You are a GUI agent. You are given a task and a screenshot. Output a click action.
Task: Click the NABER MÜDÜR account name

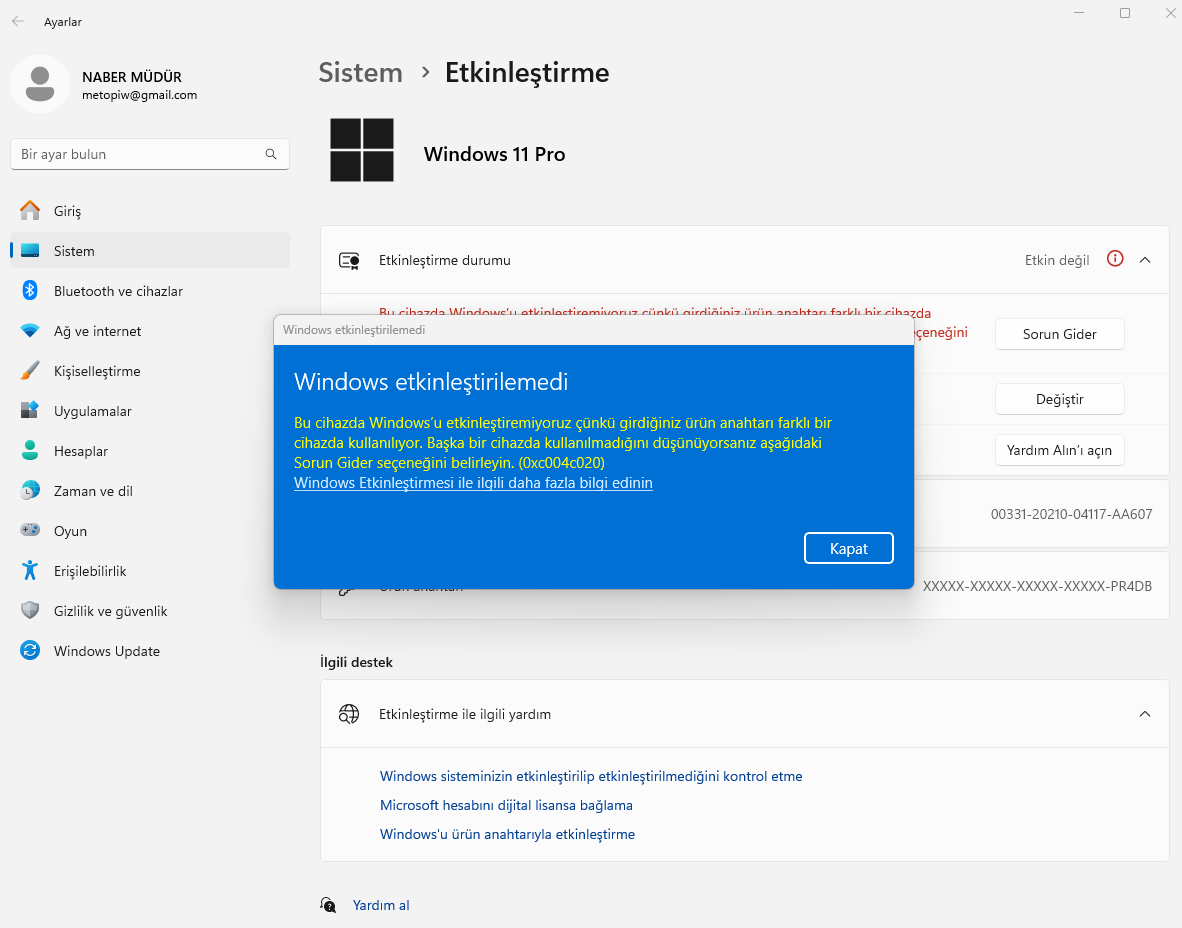coord(132,77)
